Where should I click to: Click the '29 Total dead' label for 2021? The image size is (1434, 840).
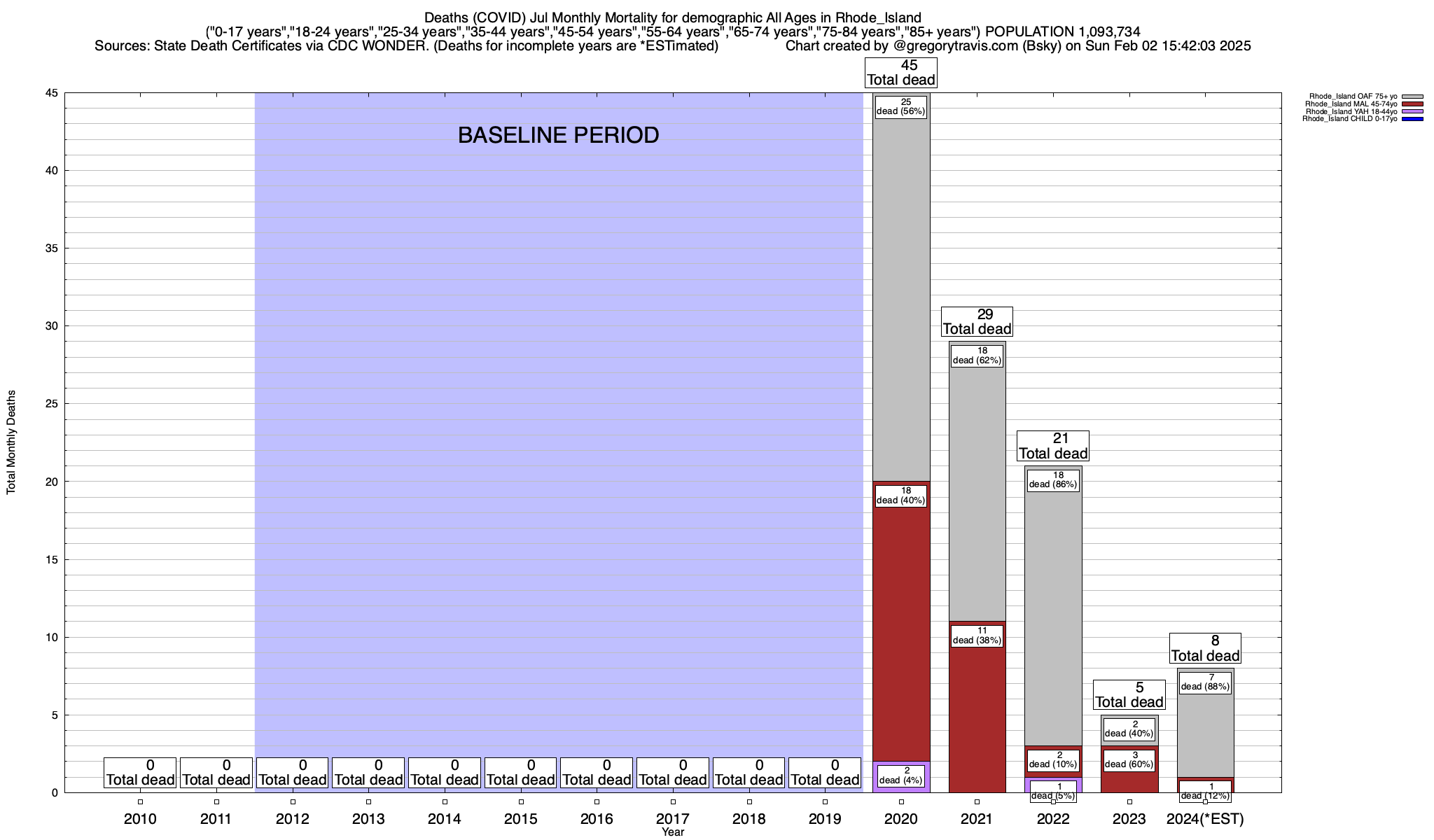coord(977,322)
